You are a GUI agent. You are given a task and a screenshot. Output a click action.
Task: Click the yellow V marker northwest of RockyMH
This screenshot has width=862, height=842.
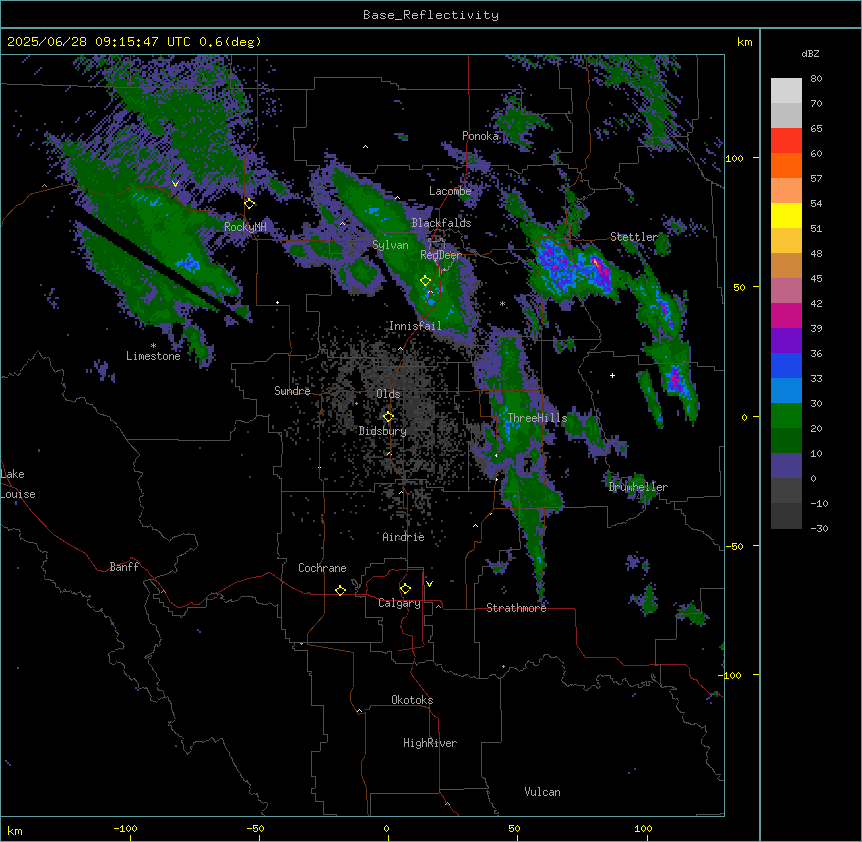point(175,184)
